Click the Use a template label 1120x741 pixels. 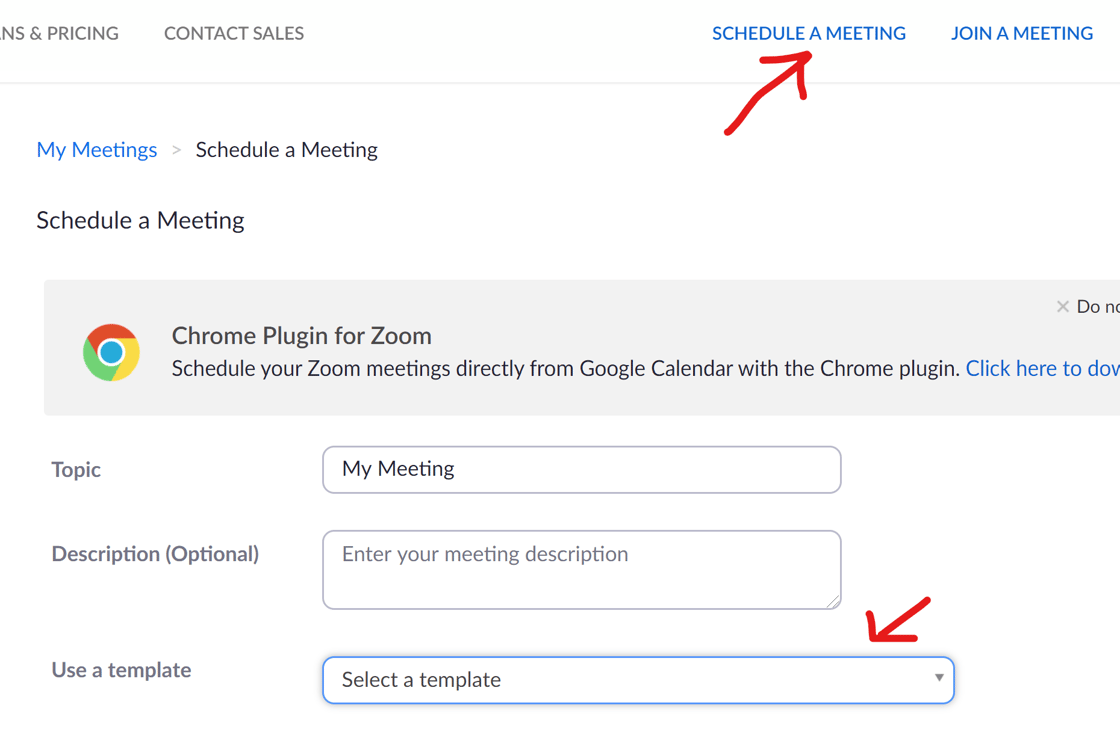point(121,670)
